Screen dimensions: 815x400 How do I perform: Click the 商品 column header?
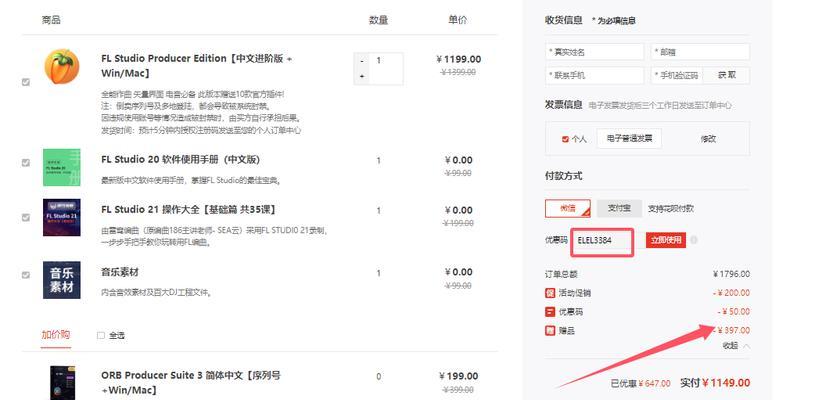click(51, 20)
